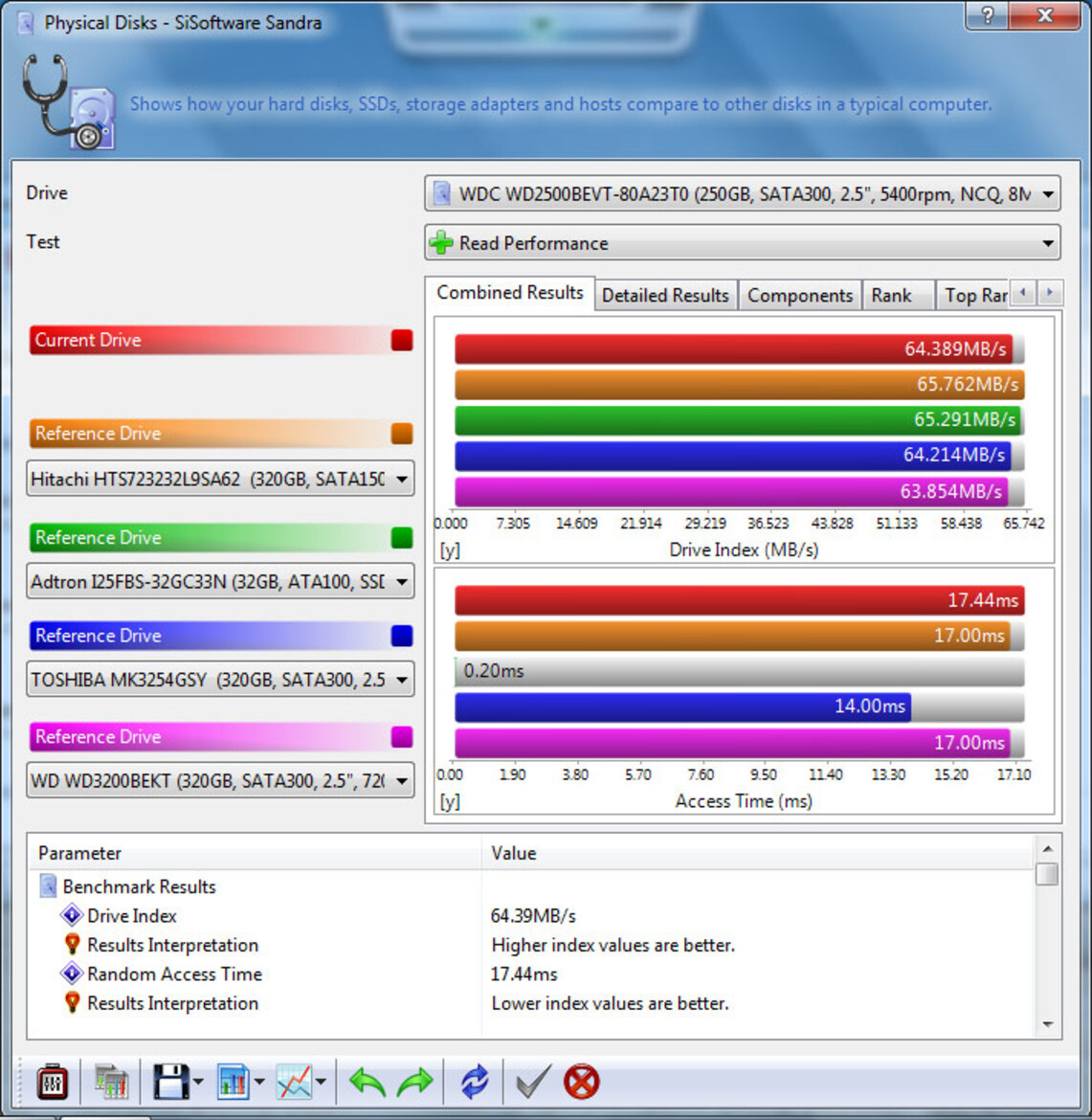
Task: Click the '17.44ms' value in the list
Action: (524, 974)
